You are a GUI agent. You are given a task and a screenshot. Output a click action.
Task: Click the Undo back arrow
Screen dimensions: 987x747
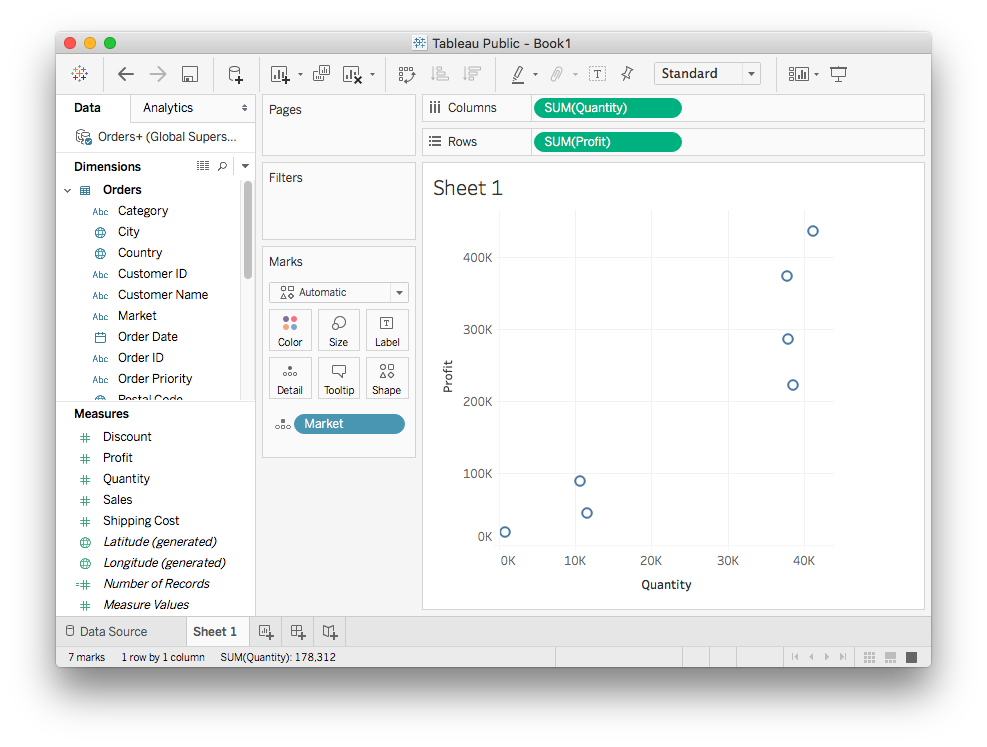(126, 74)
